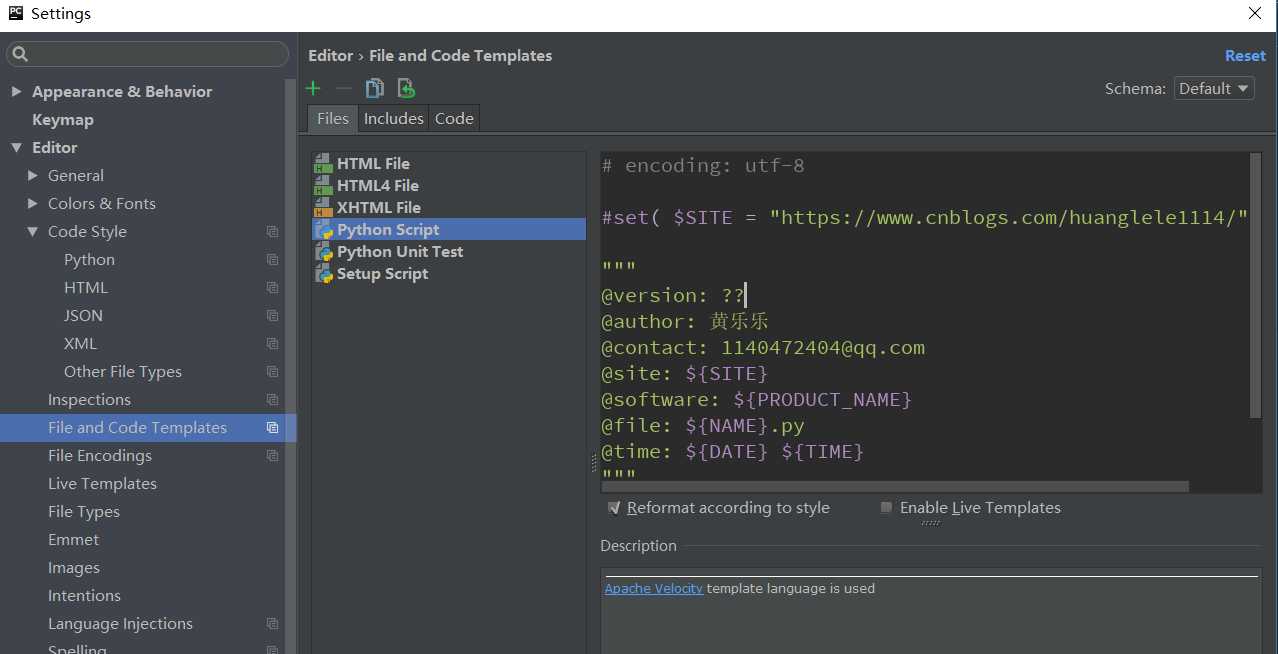The width and height of the screenshot is (1278, 654).
Task: Click project-level icon beside File Encodings
Action: click(x=272, y=455)
